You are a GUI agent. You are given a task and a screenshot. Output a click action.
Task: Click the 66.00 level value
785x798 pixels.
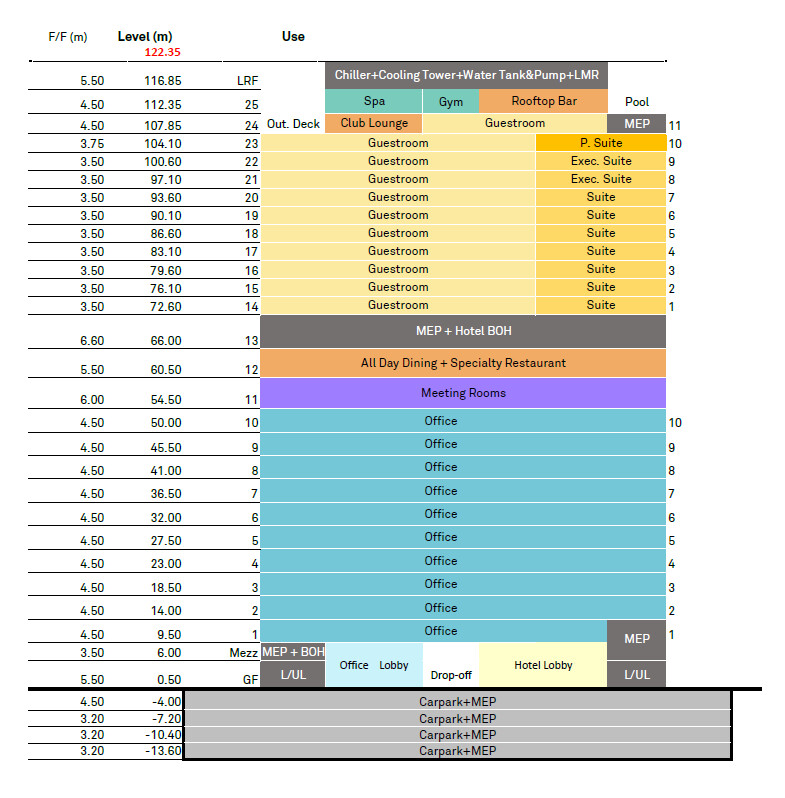(165, 341)
